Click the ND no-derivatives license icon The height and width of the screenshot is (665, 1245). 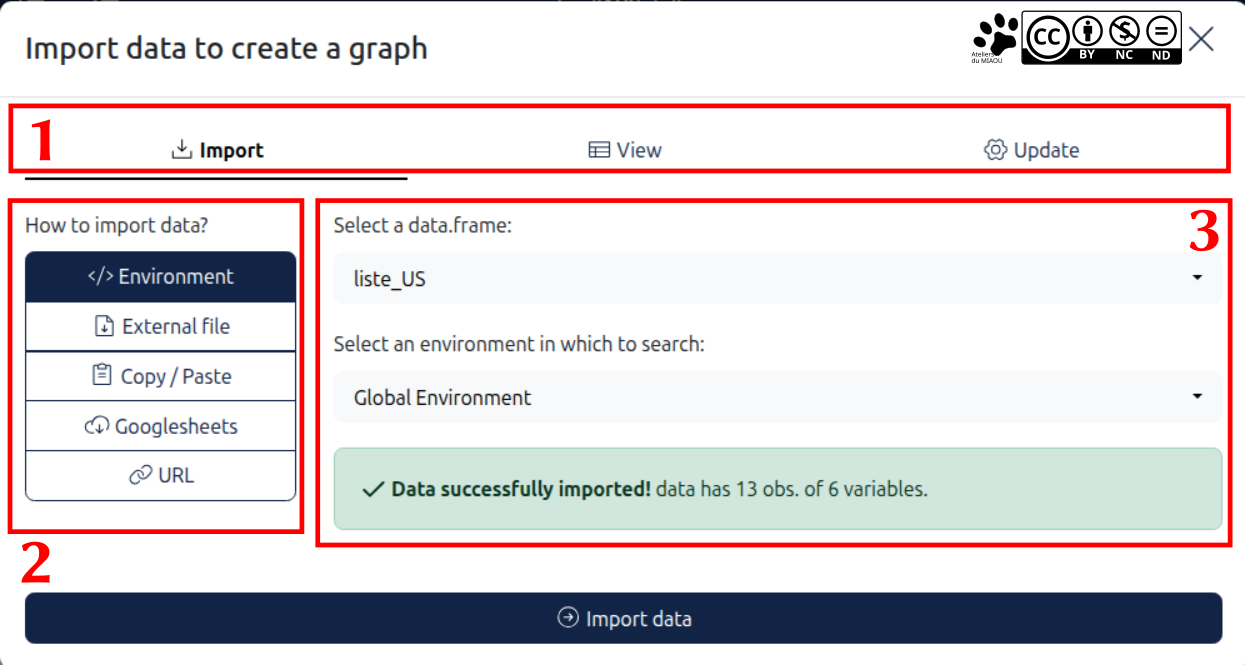(x=1160, y=37)
